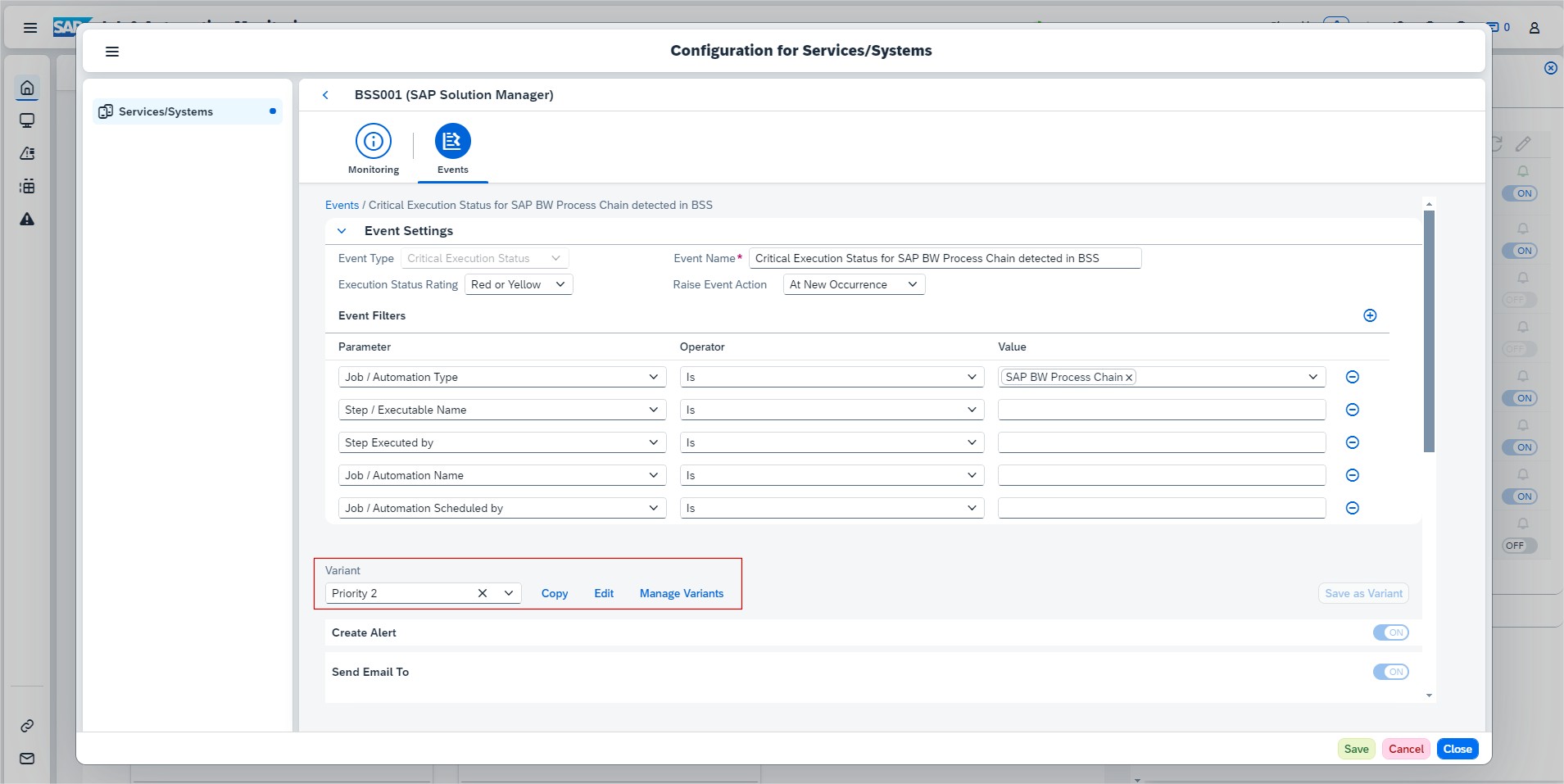This screenshot has height=784, width=1564.
Task: Open the Monitoring configuration icon
Action: tap(373, 142)
